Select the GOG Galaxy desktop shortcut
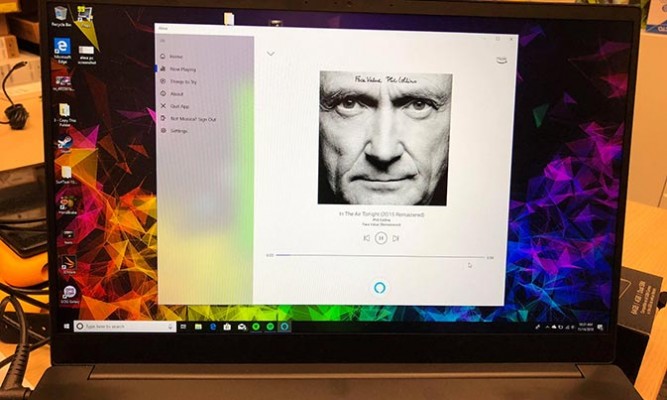 click(x=69, y=294)
